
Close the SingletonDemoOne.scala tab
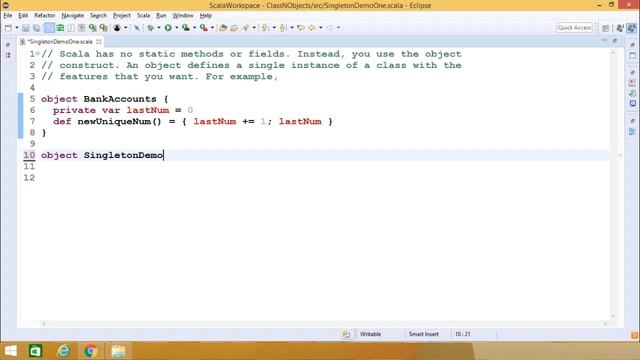click(99, 42)
